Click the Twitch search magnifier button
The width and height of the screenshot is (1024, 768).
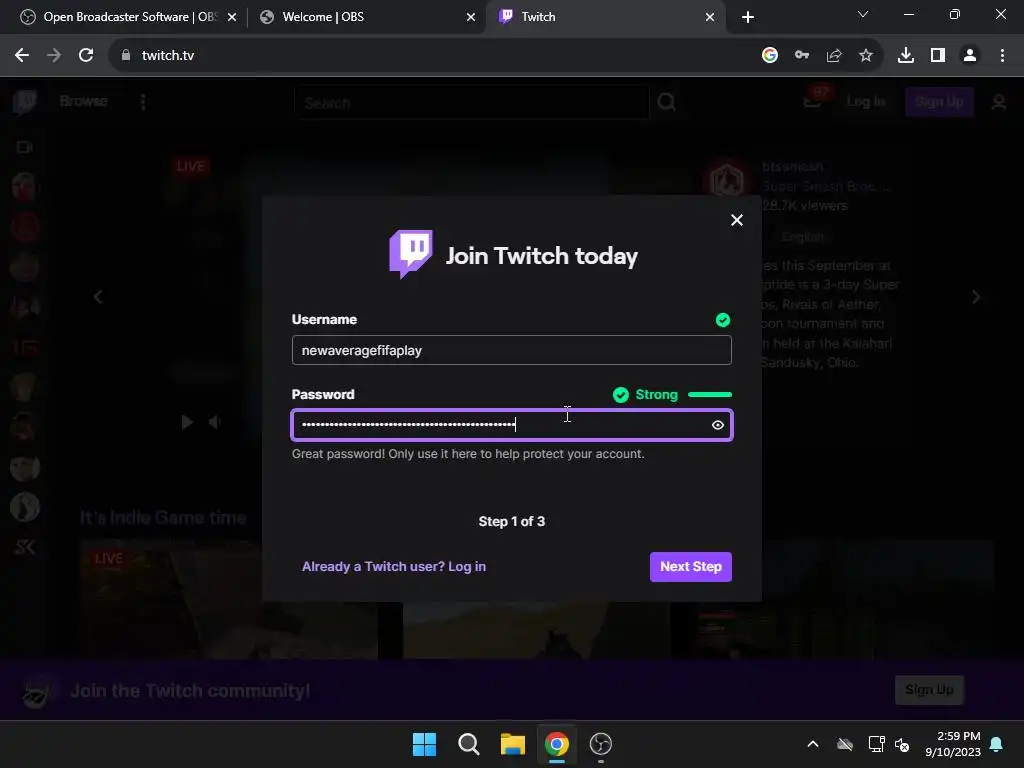[667, 103]
